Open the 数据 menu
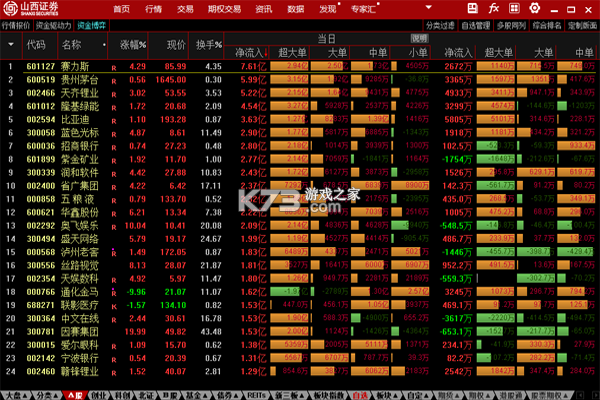The width and height of the screenshot is (600, 400). point(295,9)
